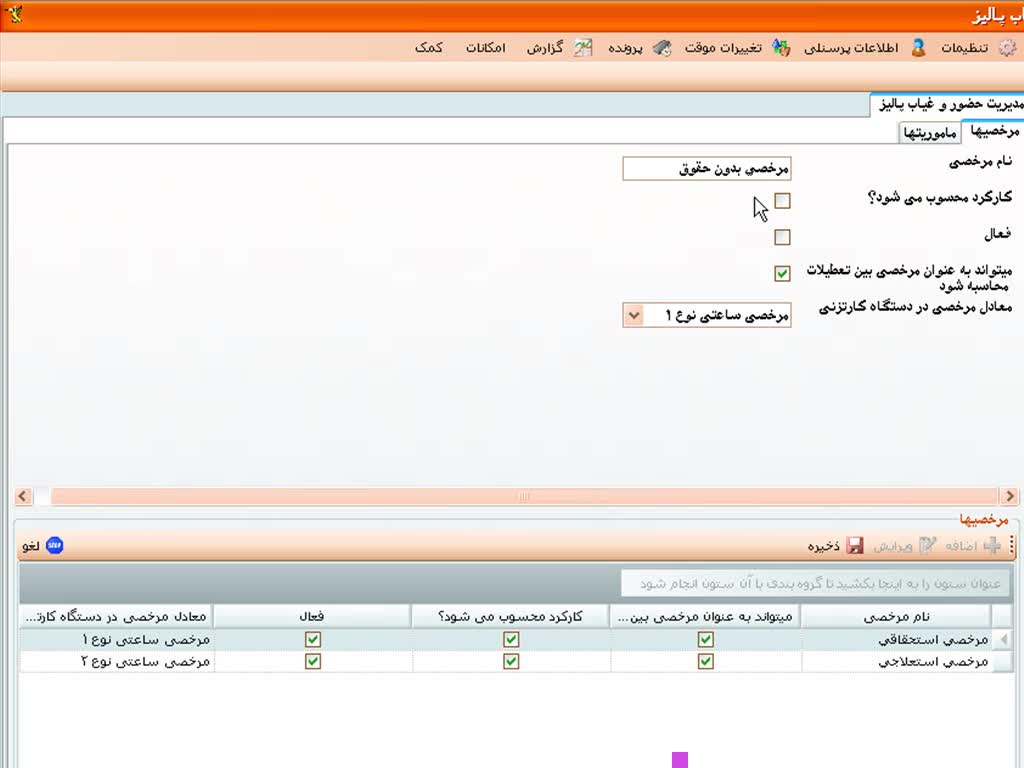Toggle کارکرد checkbox for مرخصی استحقاقی row

tap(511, 639)
